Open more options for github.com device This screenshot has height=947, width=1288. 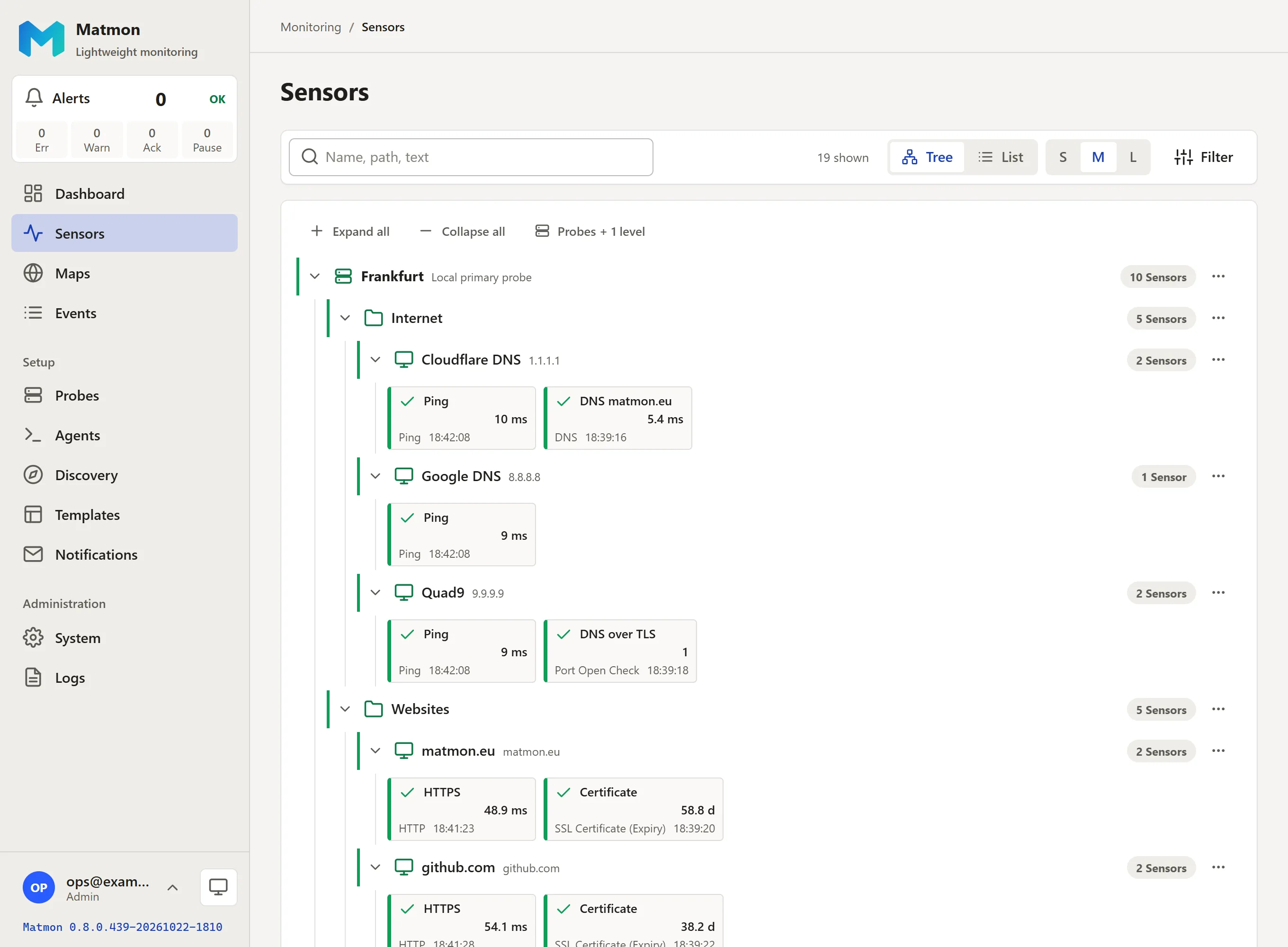click(x=1218, y=868)
